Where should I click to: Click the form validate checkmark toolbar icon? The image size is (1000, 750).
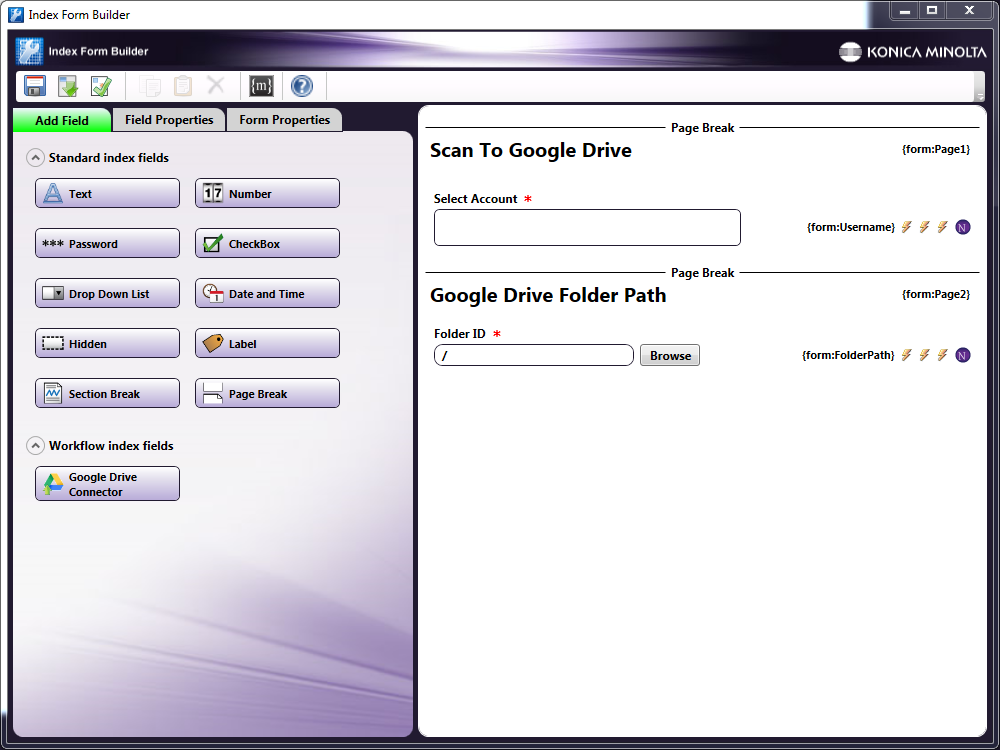point(101,86)
